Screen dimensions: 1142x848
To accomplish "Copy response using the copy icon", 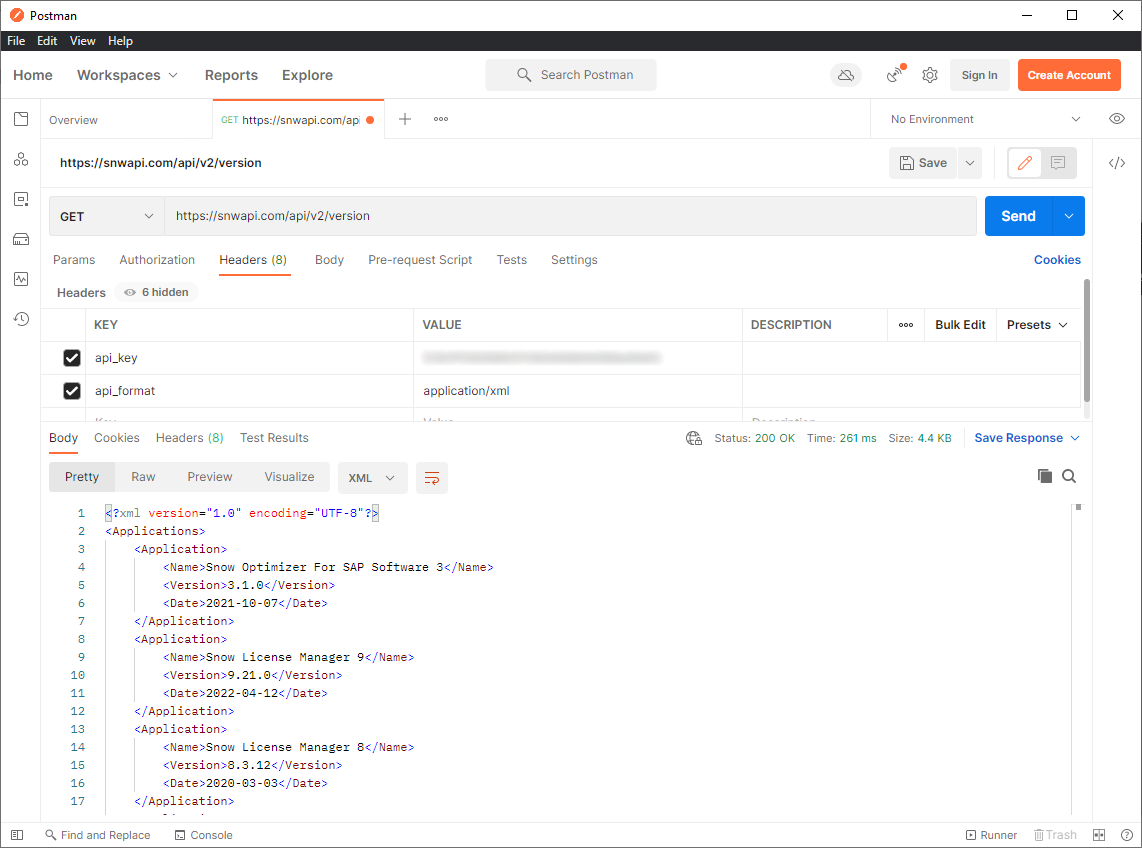I will click(1045, 477).
